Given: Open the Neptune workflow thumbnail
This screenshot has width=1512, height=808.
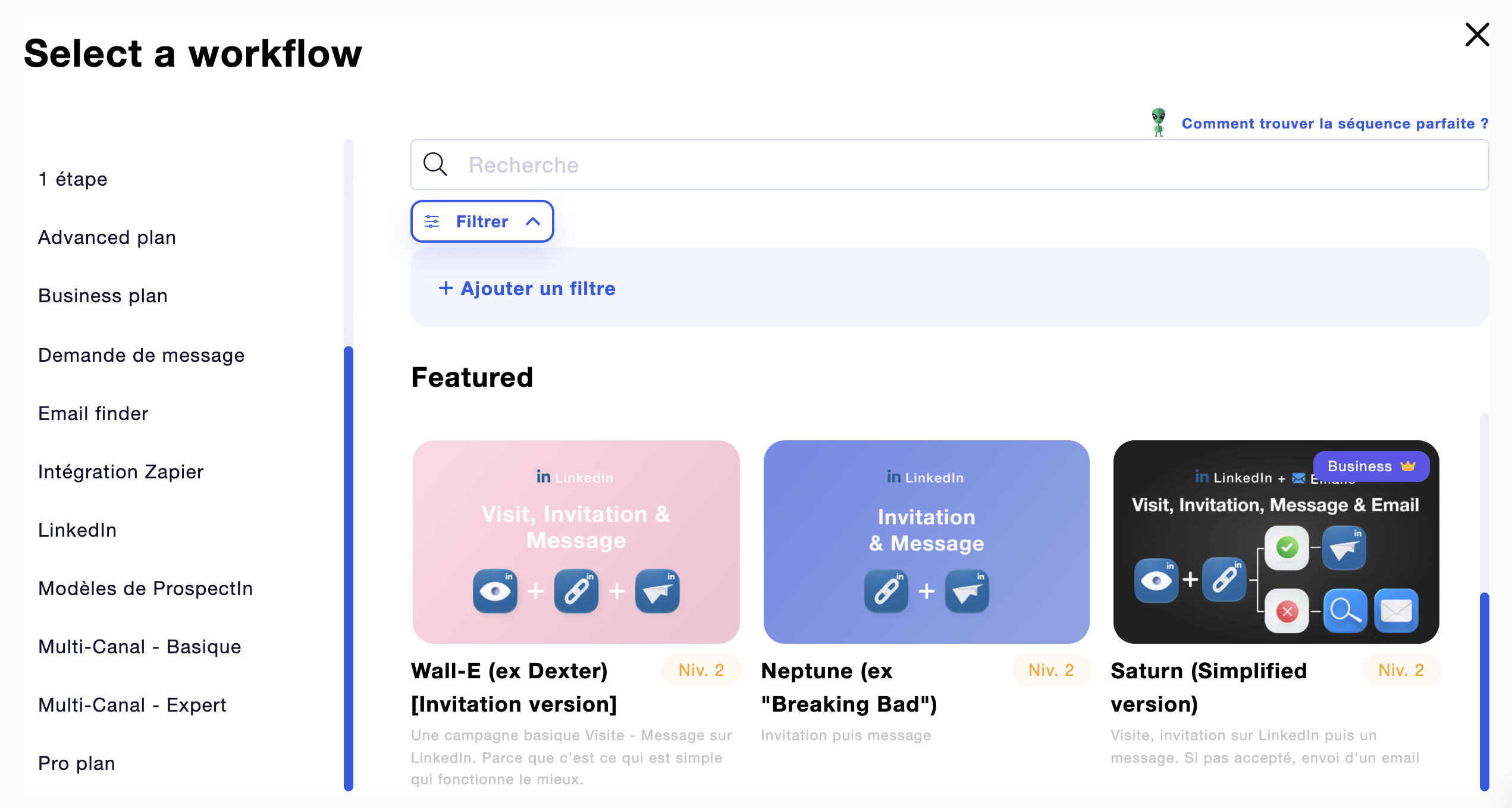Looking at the screenshot, I should (x=926, y=541).
